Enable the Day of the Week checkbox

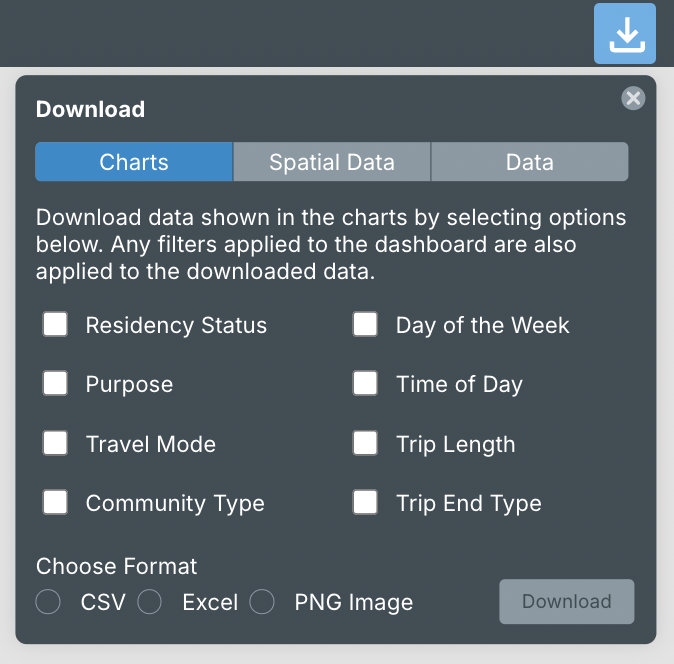(x=366, y=325)
